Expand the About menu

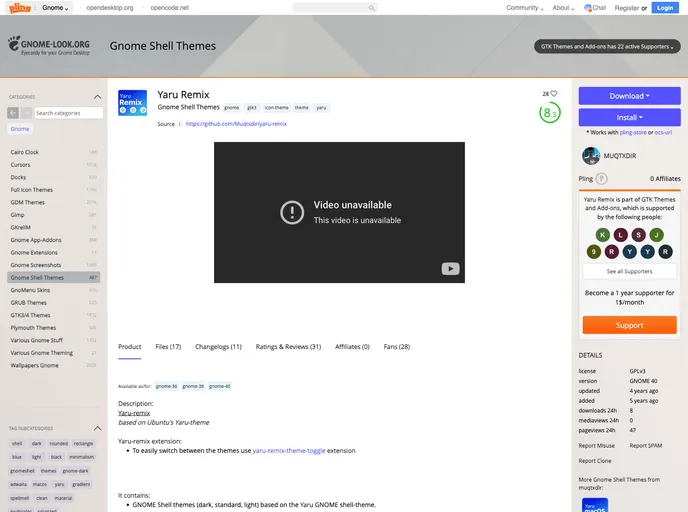pos(563,7)
